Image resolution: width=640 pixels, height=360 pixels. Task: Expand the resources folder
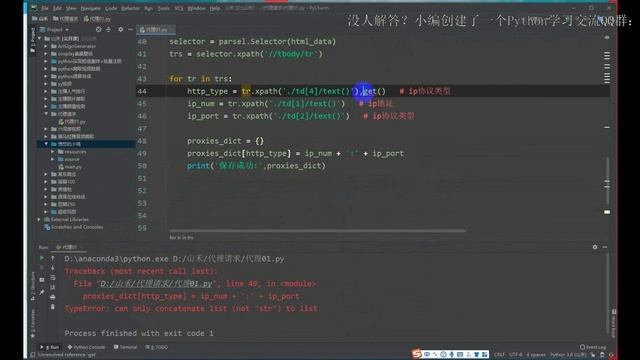53,151
